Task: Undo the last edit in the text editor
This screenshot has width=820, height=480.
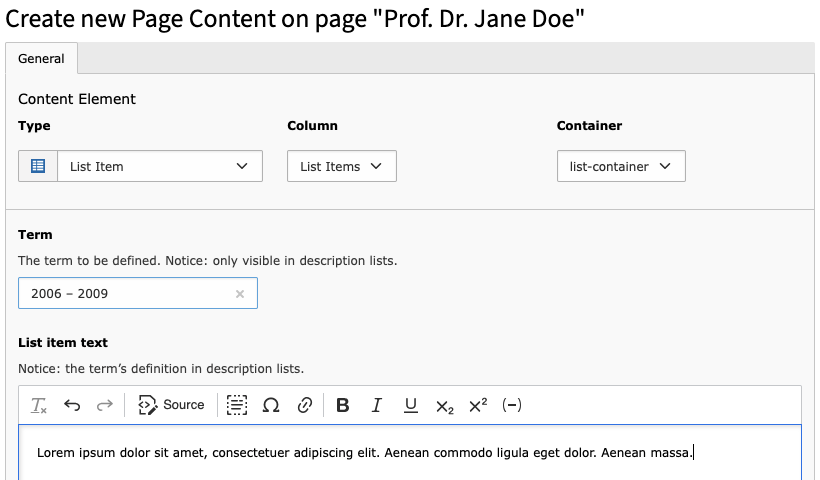Action: click(x=72, y=405)
